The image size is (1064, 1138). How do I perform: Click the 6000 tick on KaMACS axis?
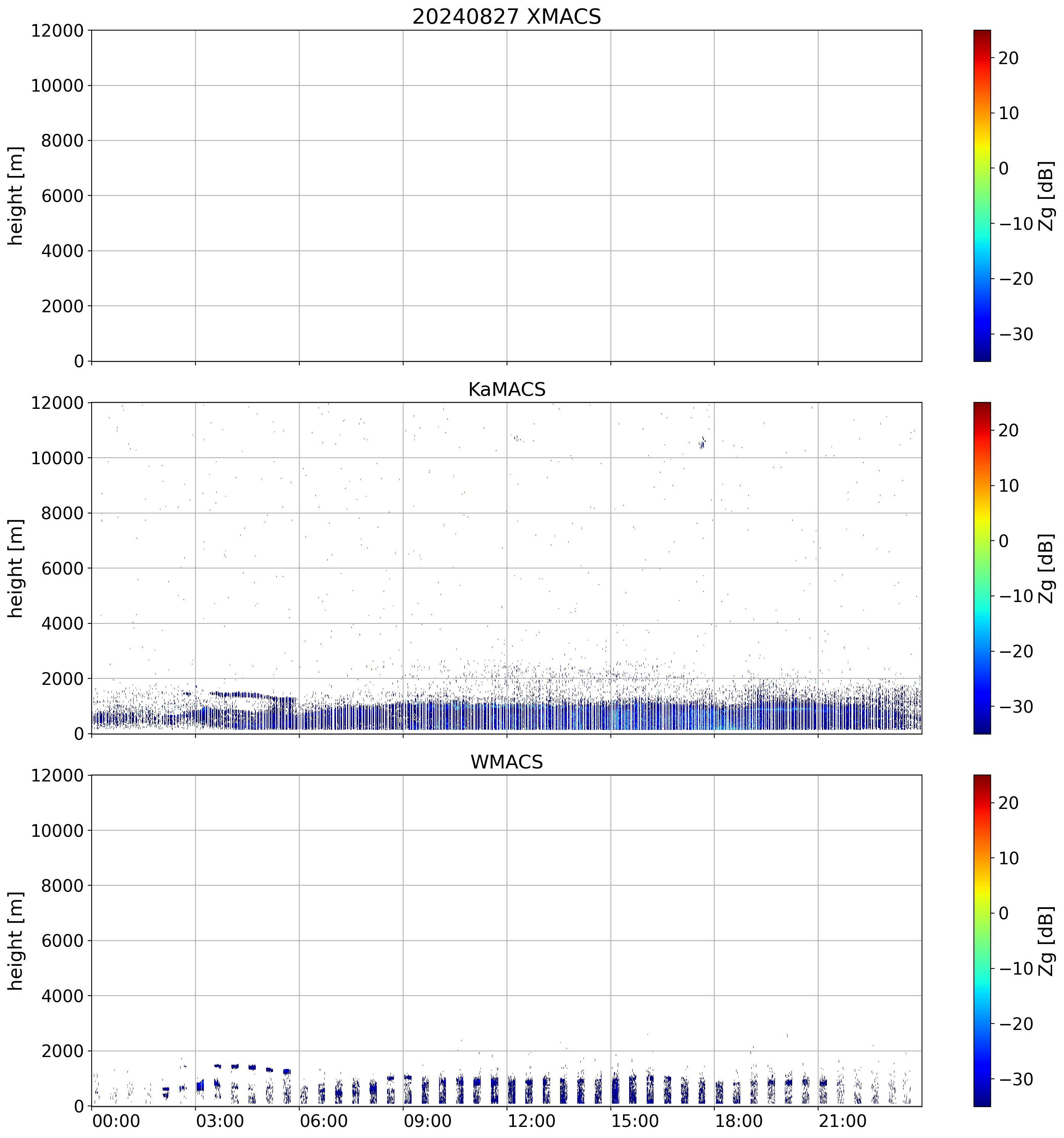(62, 568)
